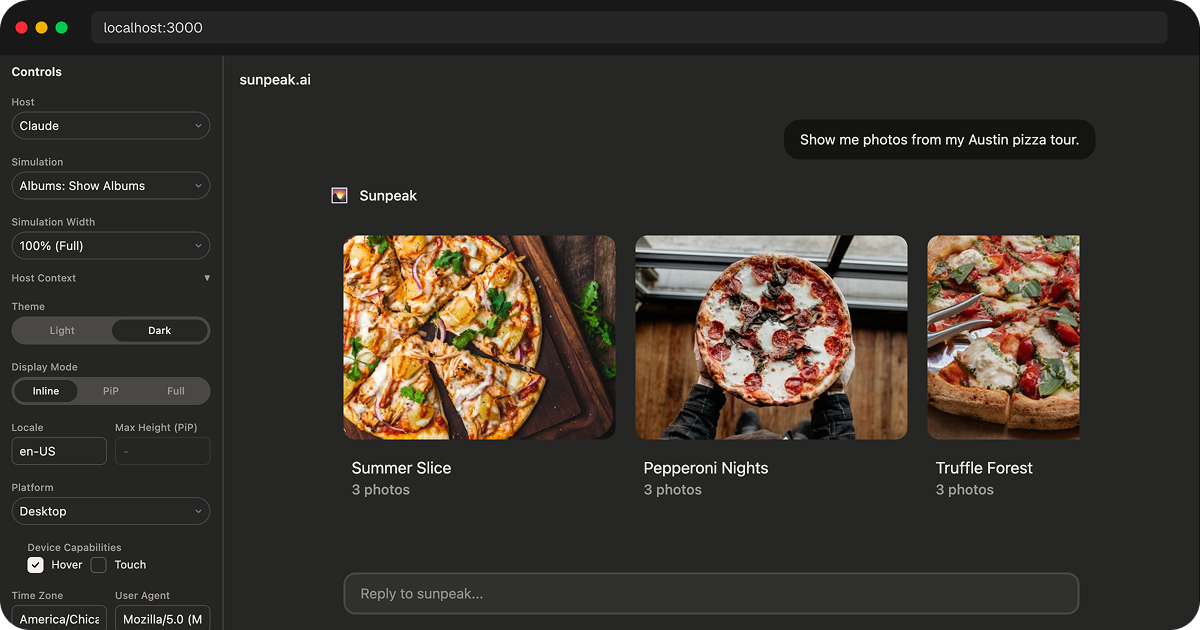The width and height of the screenshot is (1200, 630).
Task: Click the Reply to sunpeak input field
Action: click(711, 594)
